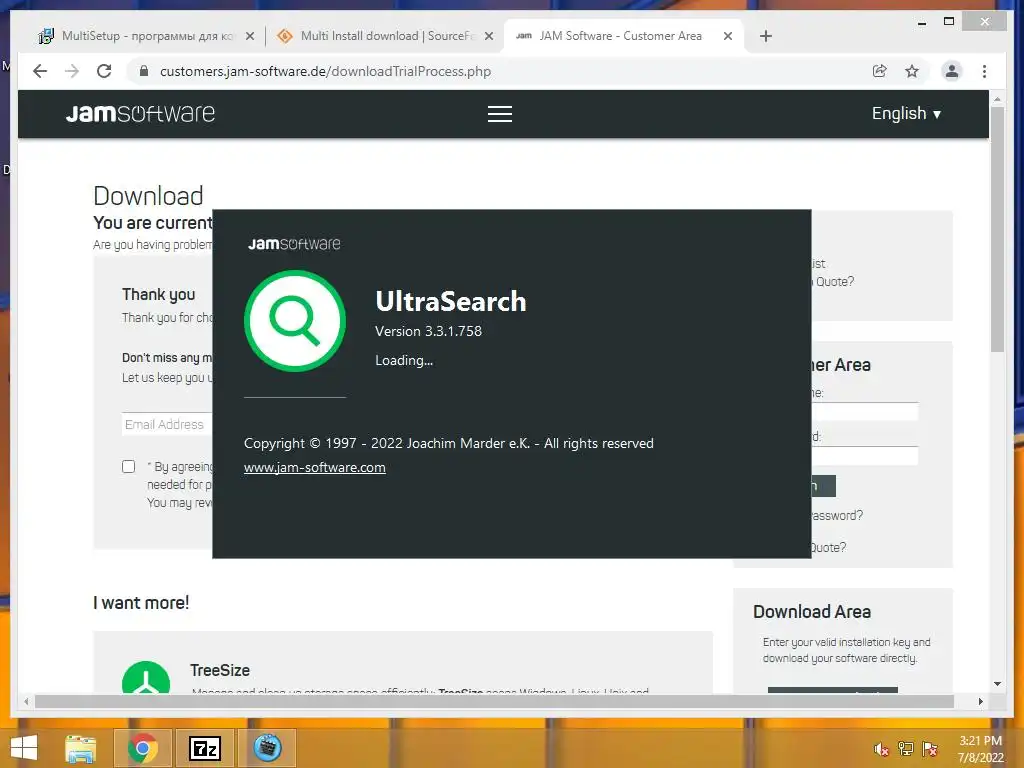The height and width of the screenshot is (768, 1024).
Task: View site security lock info
Action: [144, 71]
